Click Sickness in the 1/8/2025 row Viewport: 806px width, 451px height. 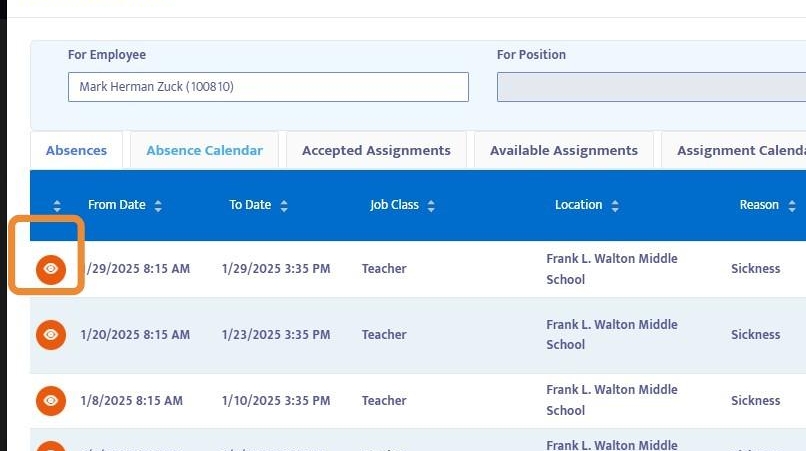click(756, 400)
